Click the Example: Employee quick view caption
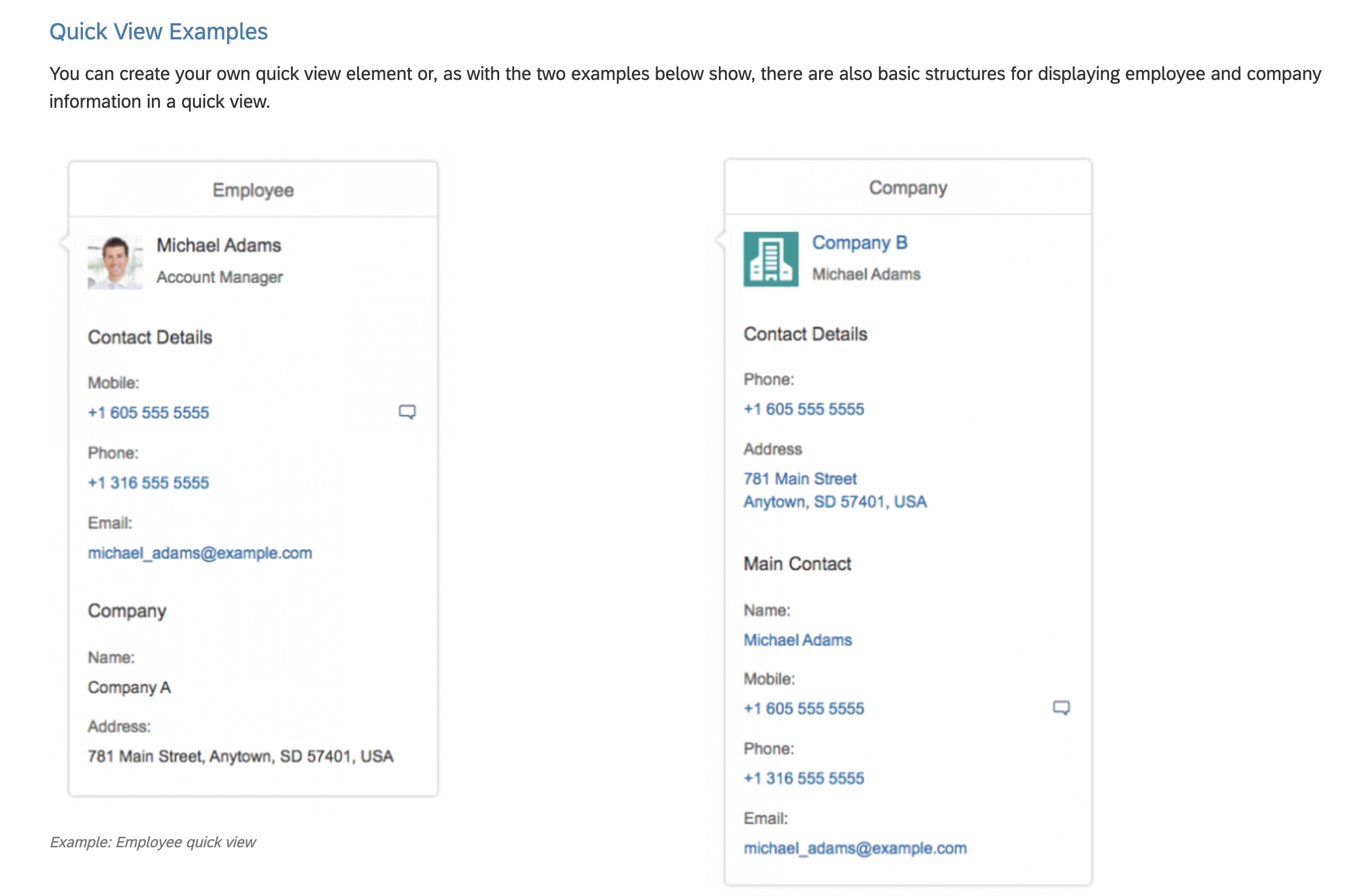Image resolution: width=1346 pixels, height=896 pixels. (x=153, y=842)
